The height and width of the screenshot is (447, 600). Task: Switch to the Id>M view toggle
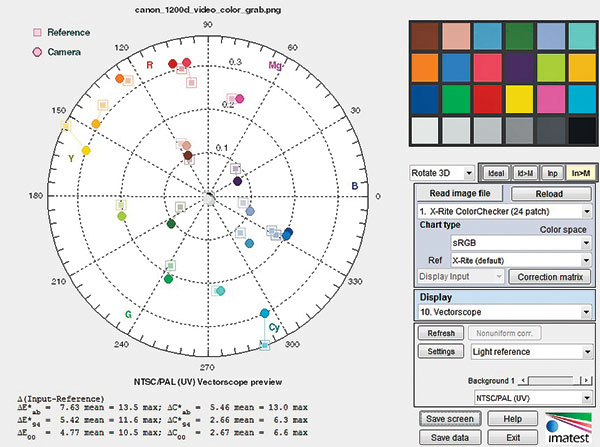[x=525, y=173]
